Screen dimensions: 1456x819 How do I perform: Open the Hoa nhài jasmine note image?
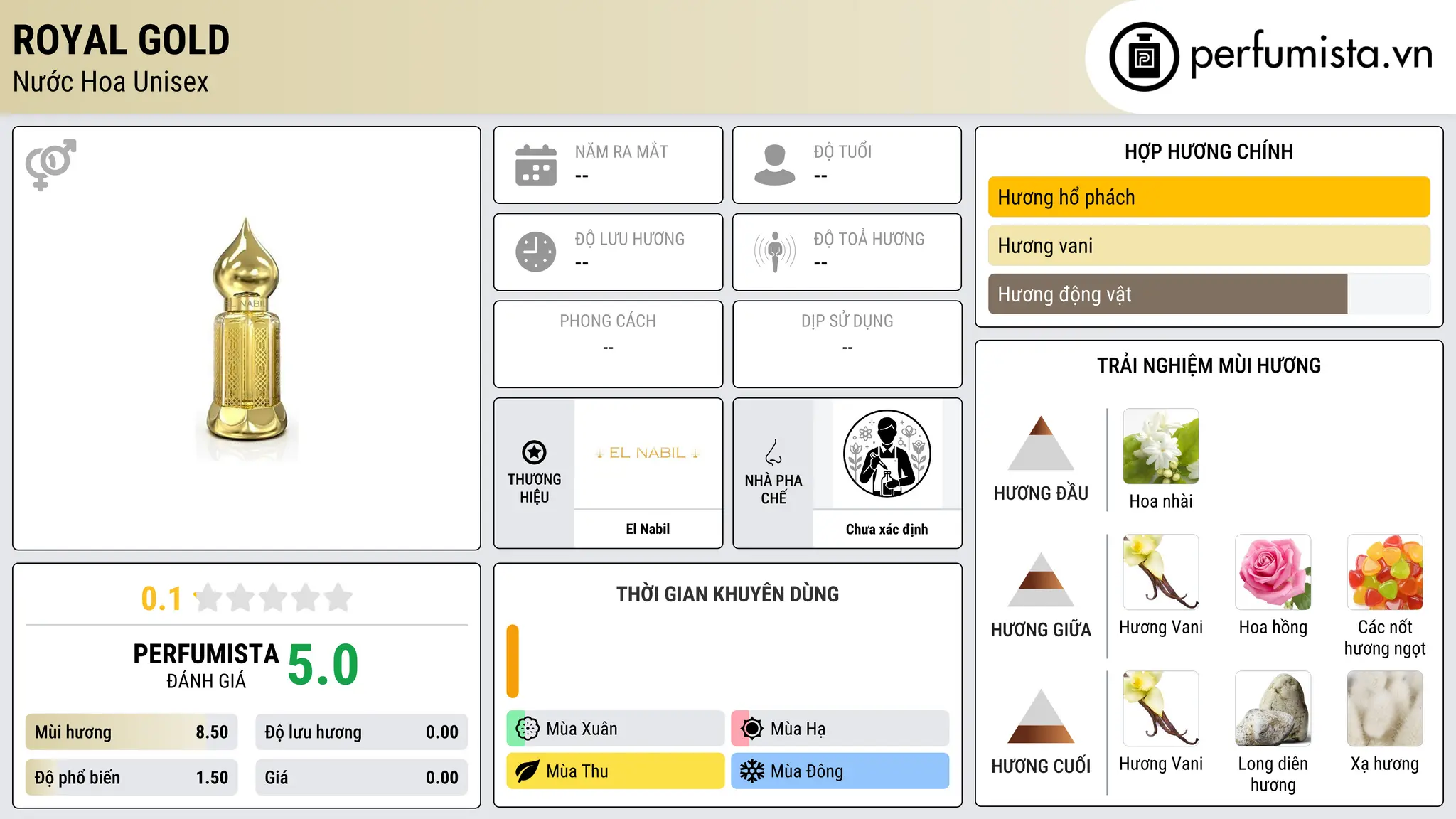point(1161,446)
